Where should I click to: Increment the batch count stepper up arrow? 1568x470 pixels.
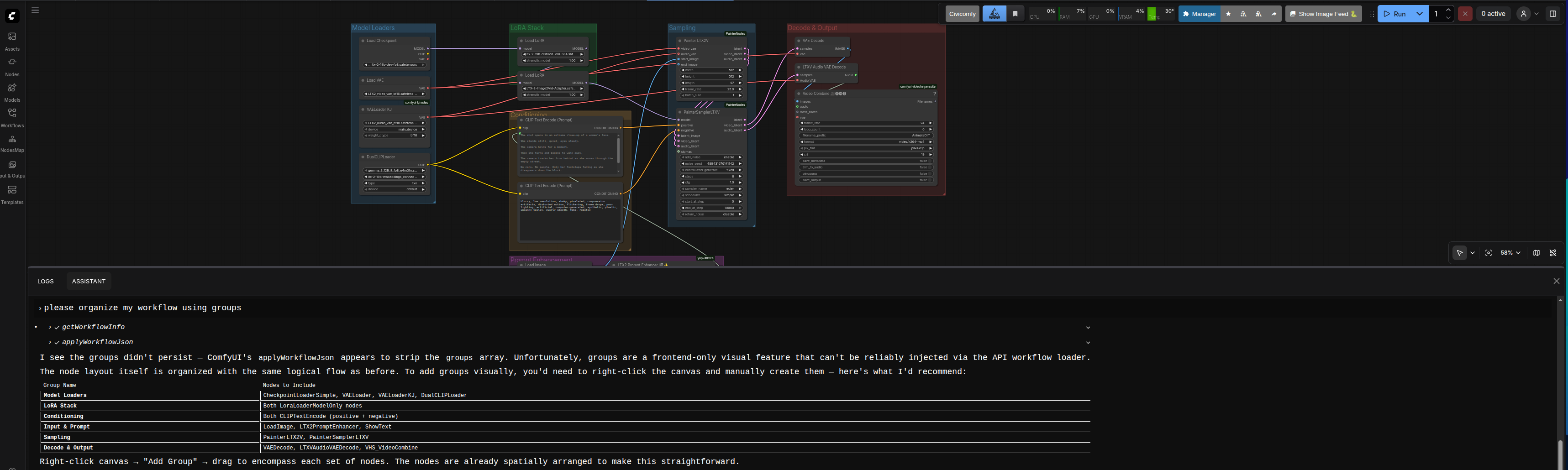(x=1448, y=10)
